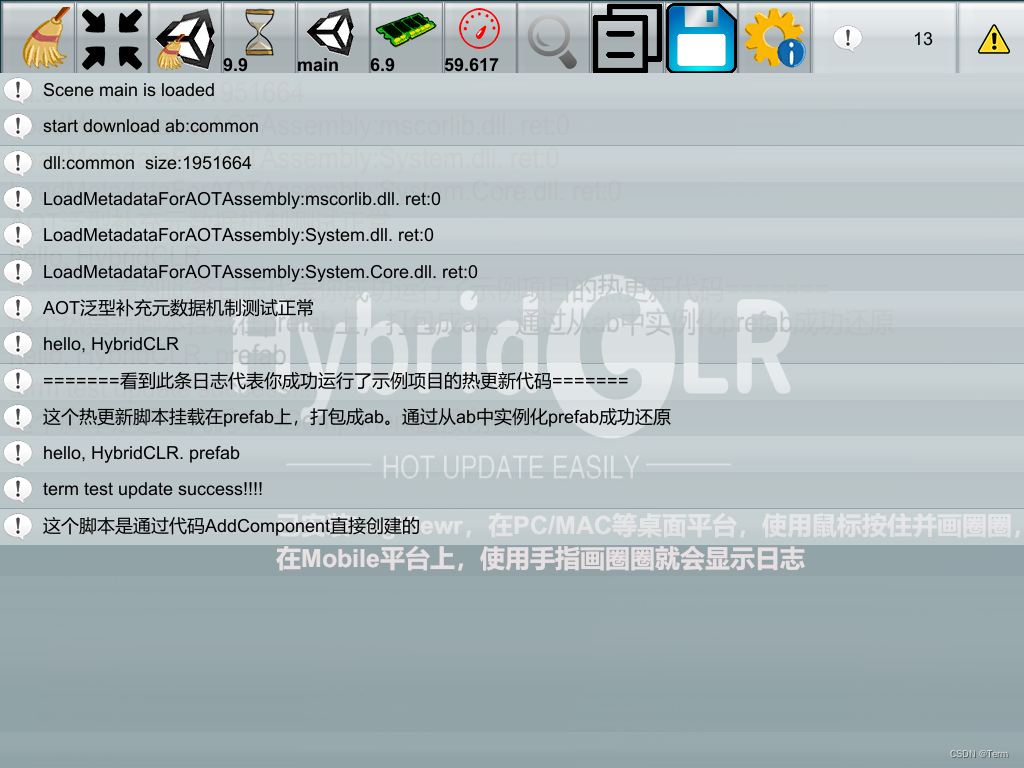Click info icon beside 'term test update success!!!!'
This screenshot has height=768, width=1024.
tap(18, 489)
